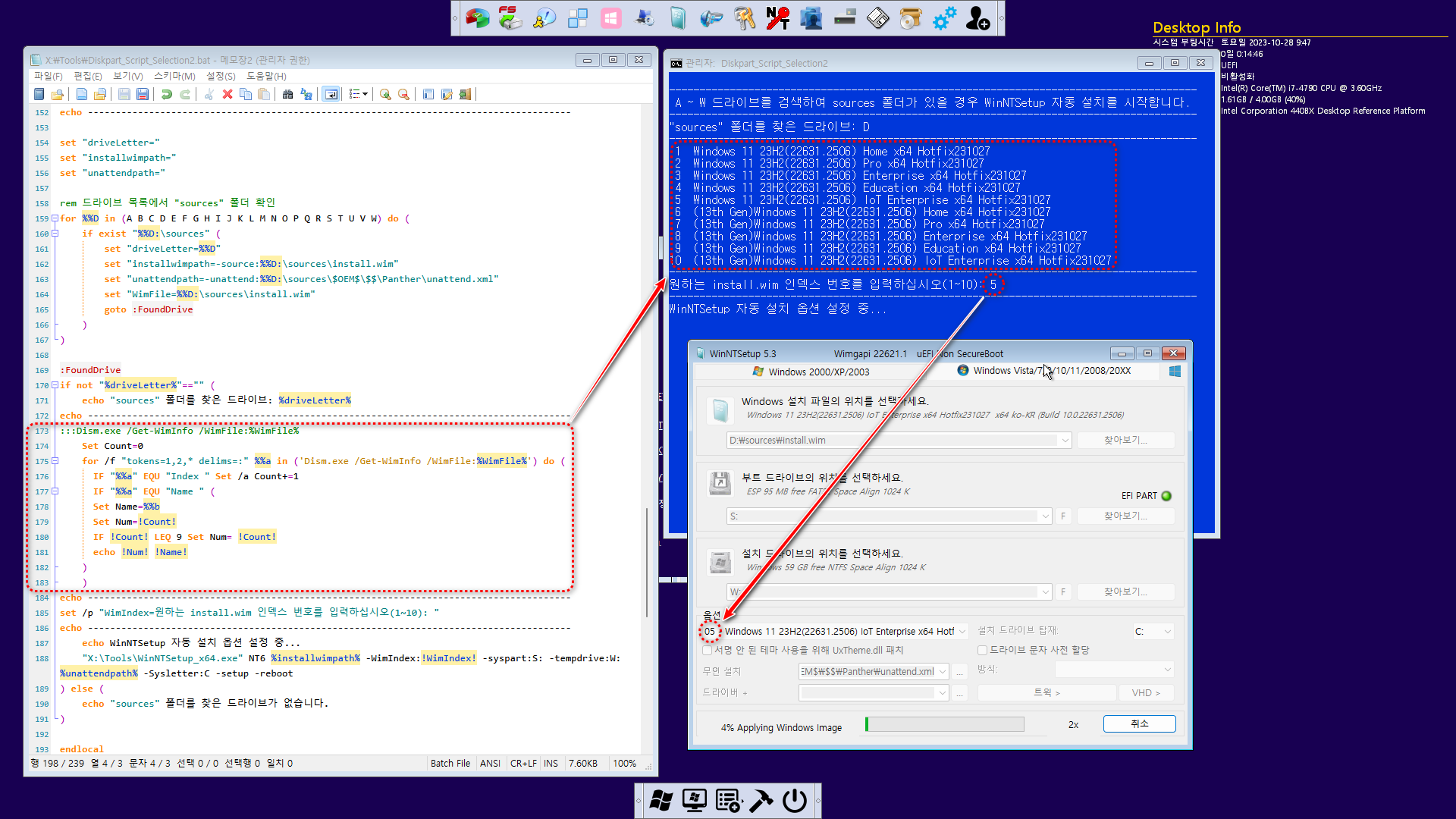
Task: Open the 스키마(M) menu in Notepad2
Action: [174, 76]
